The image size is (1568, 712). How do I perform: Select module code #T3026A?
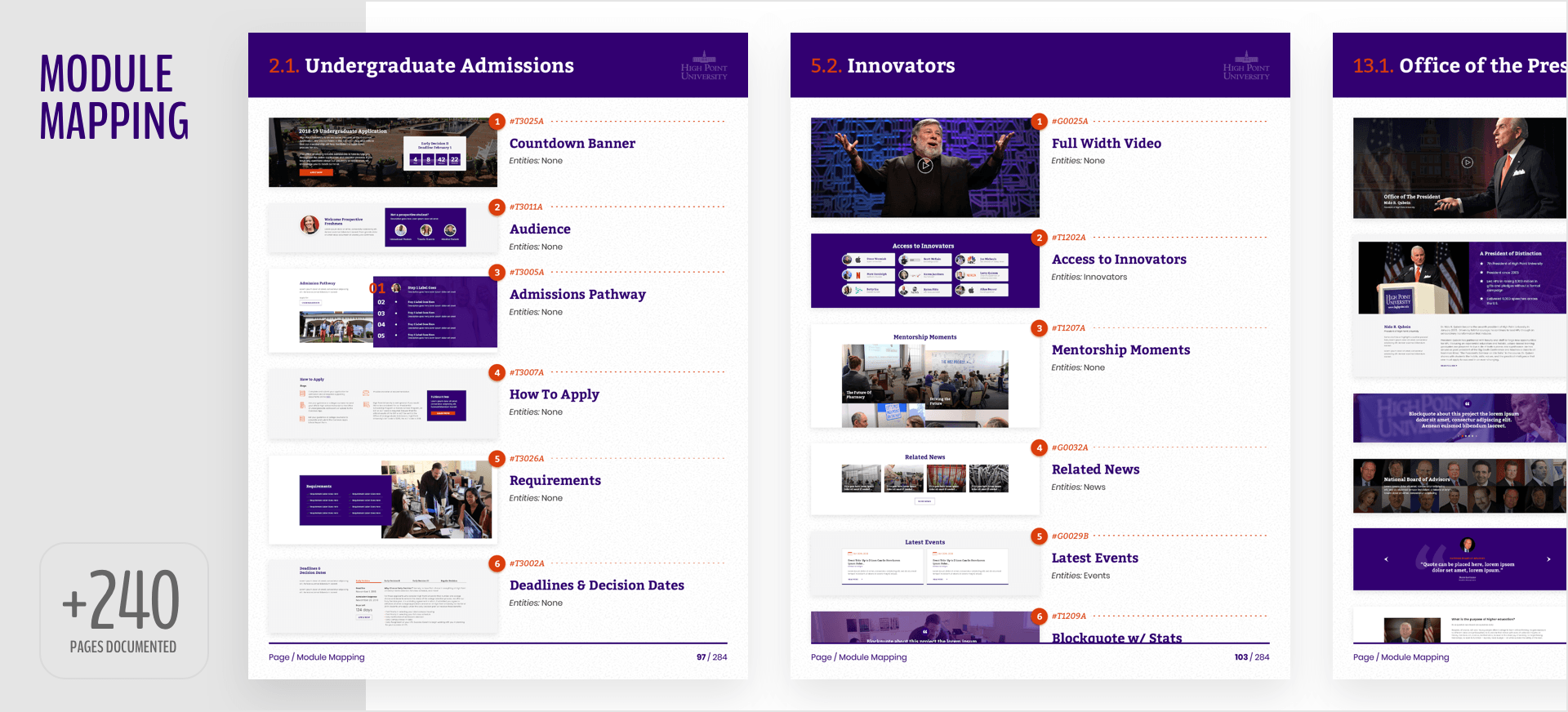(527, 459)
